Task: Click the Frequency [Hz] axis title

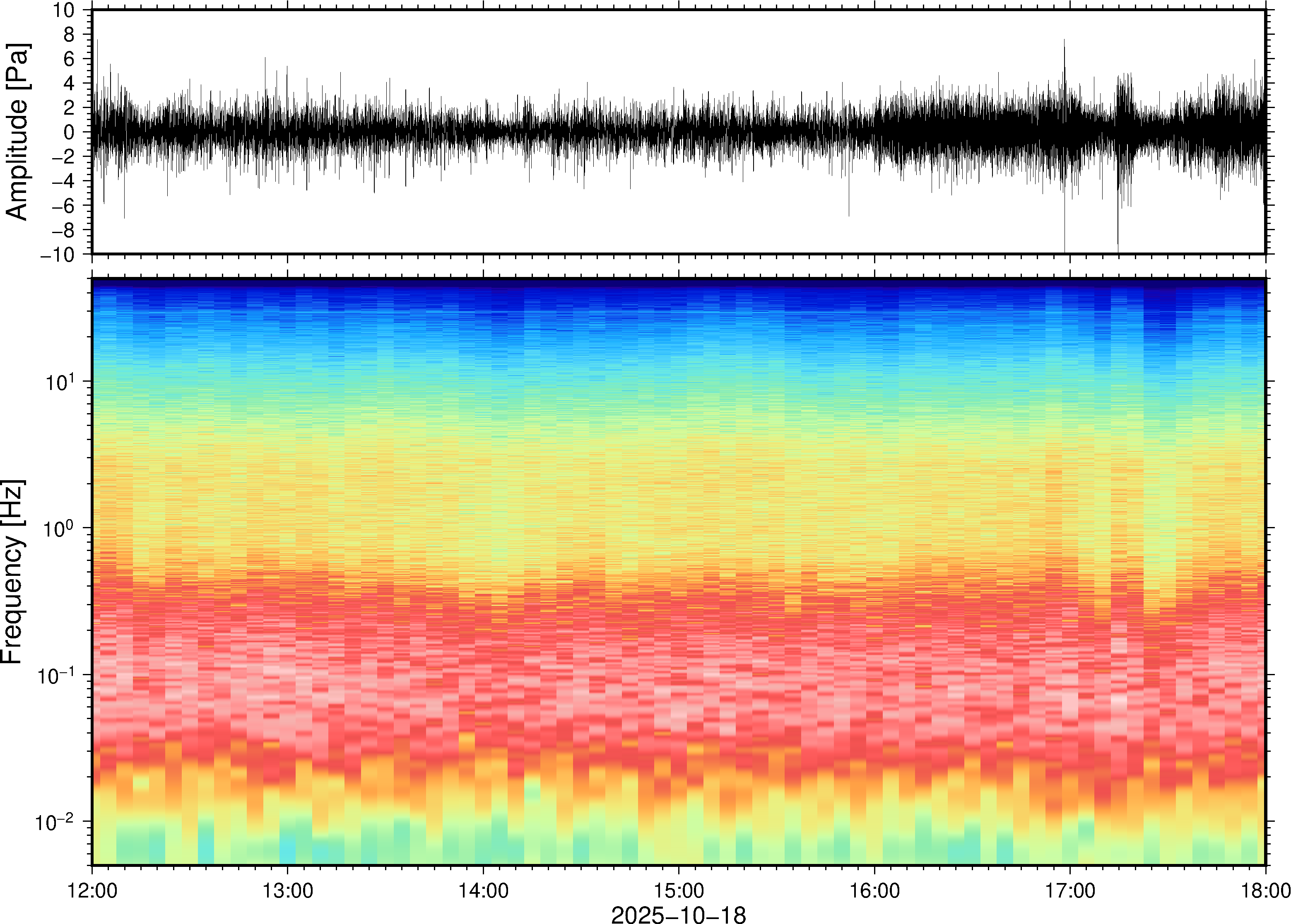Action: (12, 571)
